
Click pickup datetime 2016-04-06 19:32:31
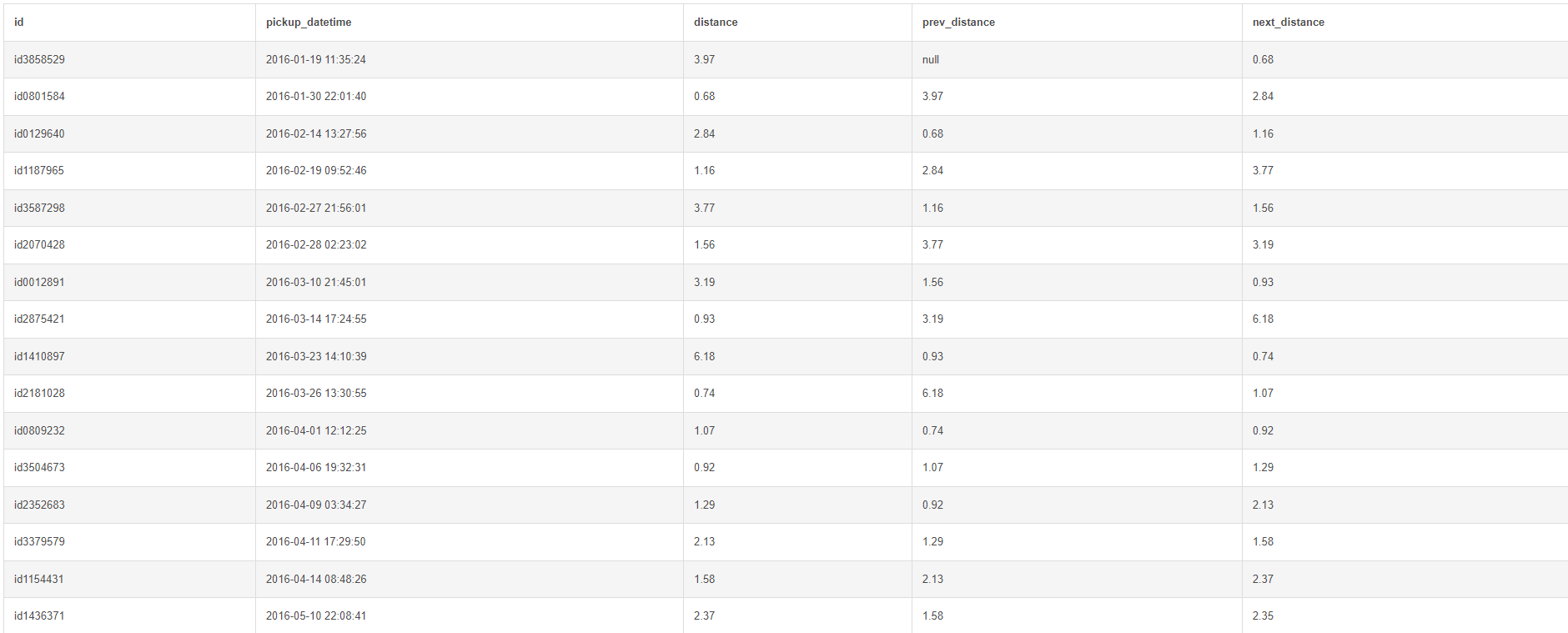pos(316,468)
